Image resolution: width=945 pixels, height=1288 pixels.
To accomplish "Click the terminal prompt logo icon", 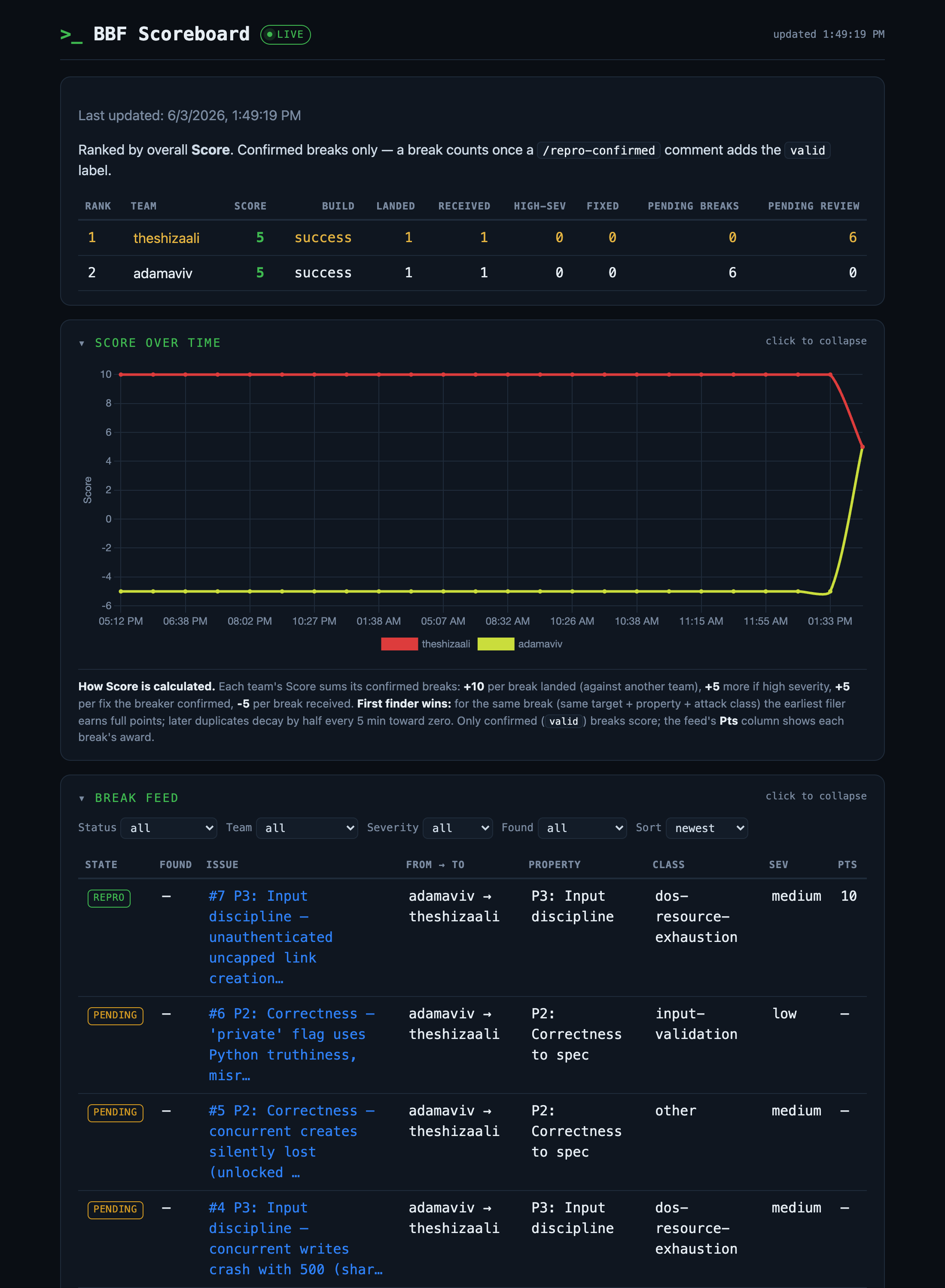I will 71,35.
